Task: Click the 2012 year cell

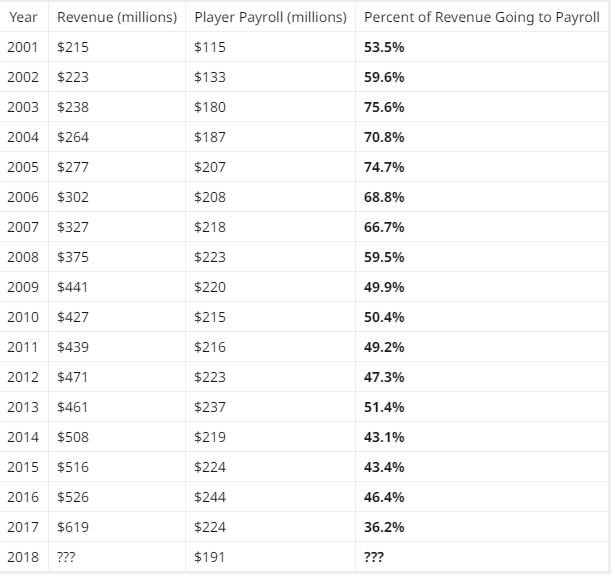Action: click(23, 377)
